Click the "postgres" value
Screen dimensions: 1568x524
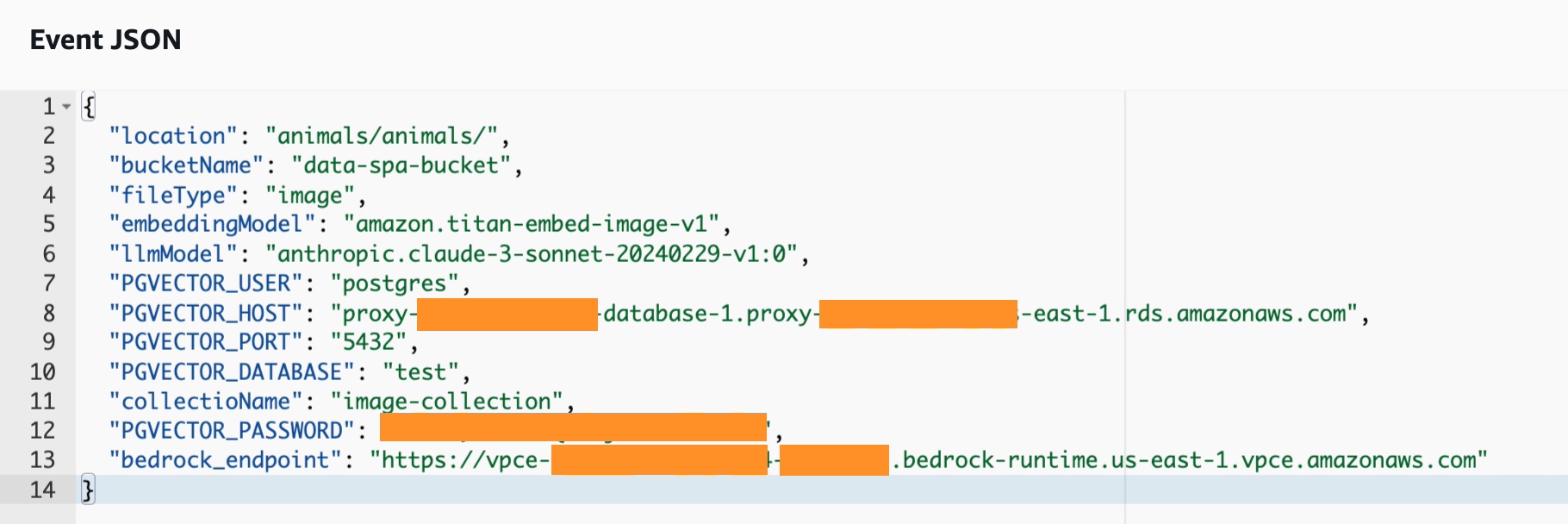tap(395, 284)
